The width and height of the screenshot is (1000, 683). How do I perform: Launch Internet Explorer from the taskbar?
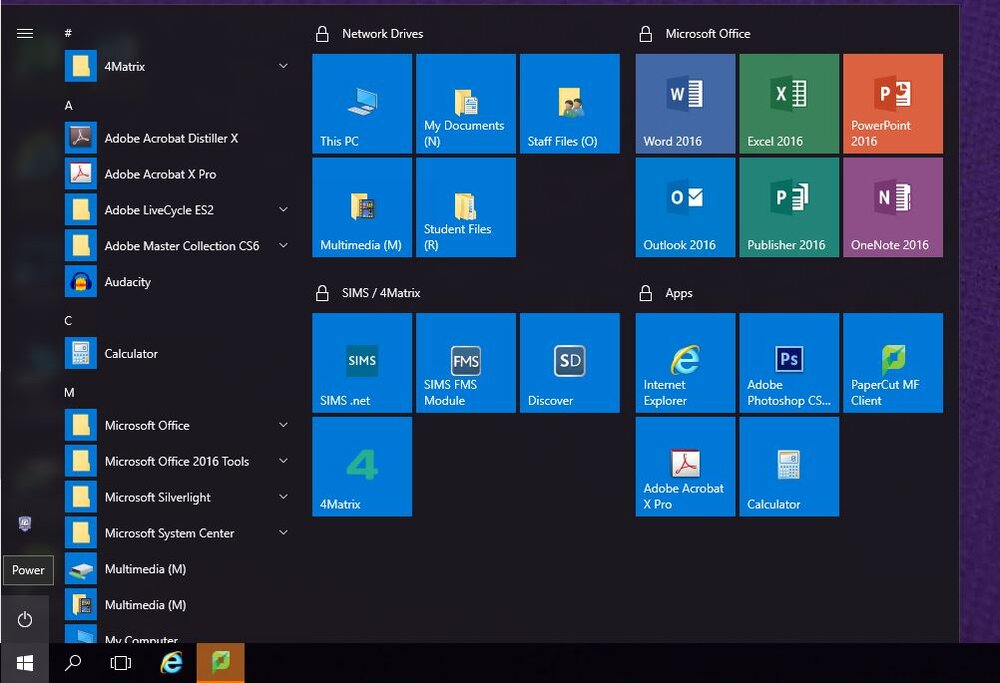(171, 663)
